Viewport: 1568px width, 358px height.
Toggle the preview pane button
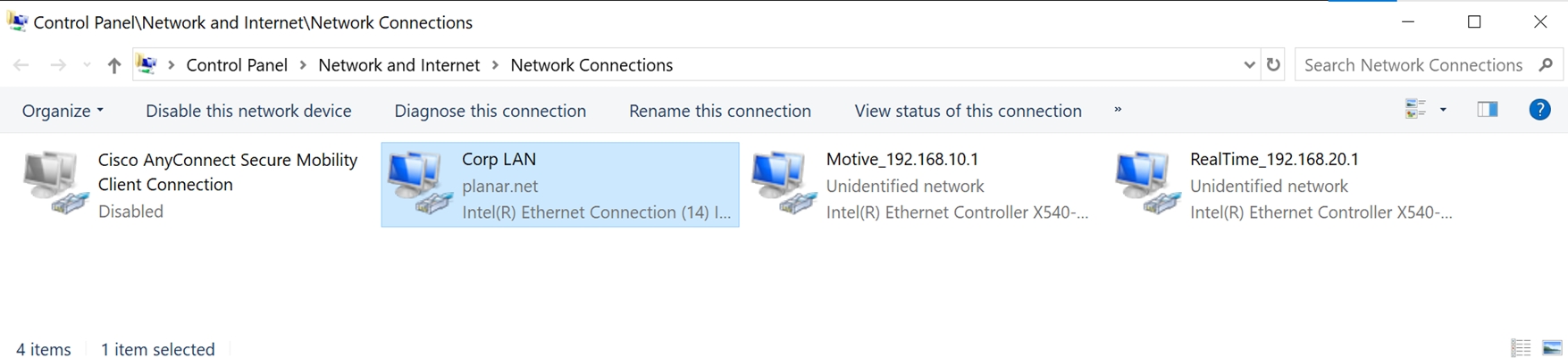pyautogui.click(x=1488, y=110)
